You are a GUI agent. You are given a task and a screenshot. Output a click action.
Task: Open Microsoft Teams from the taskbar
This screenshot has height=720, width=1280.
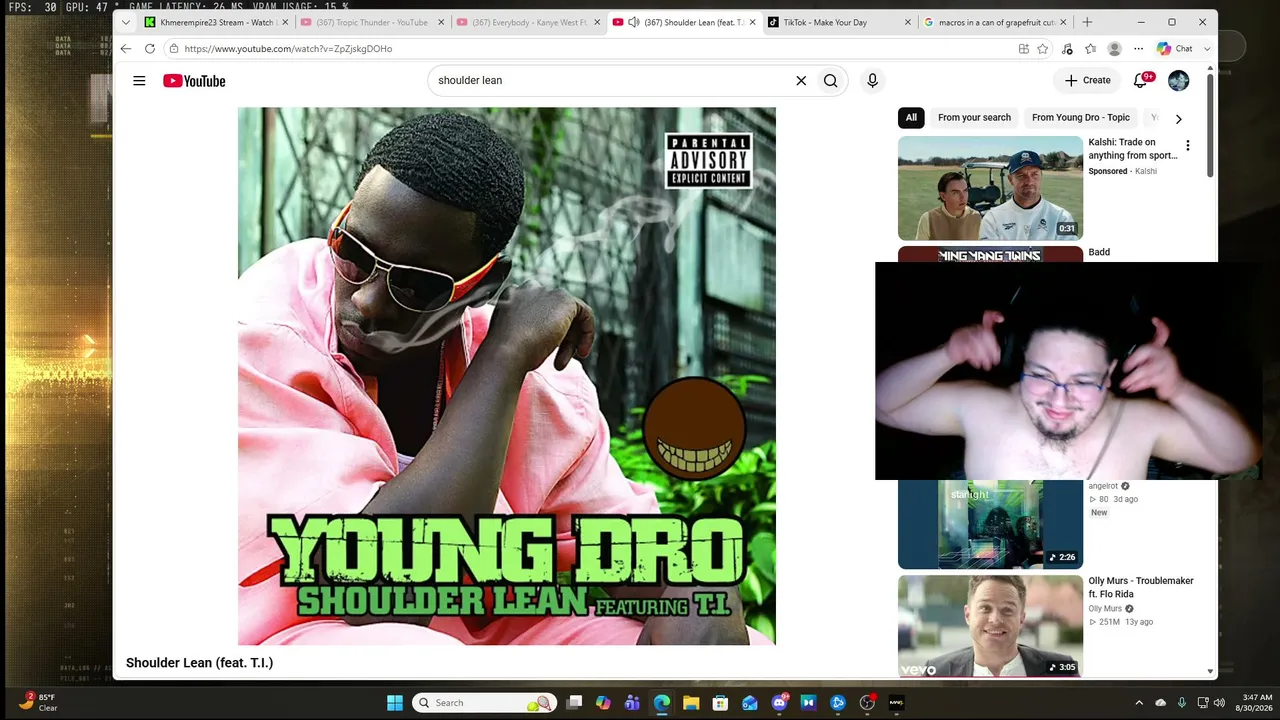click(x=632, y=703)
